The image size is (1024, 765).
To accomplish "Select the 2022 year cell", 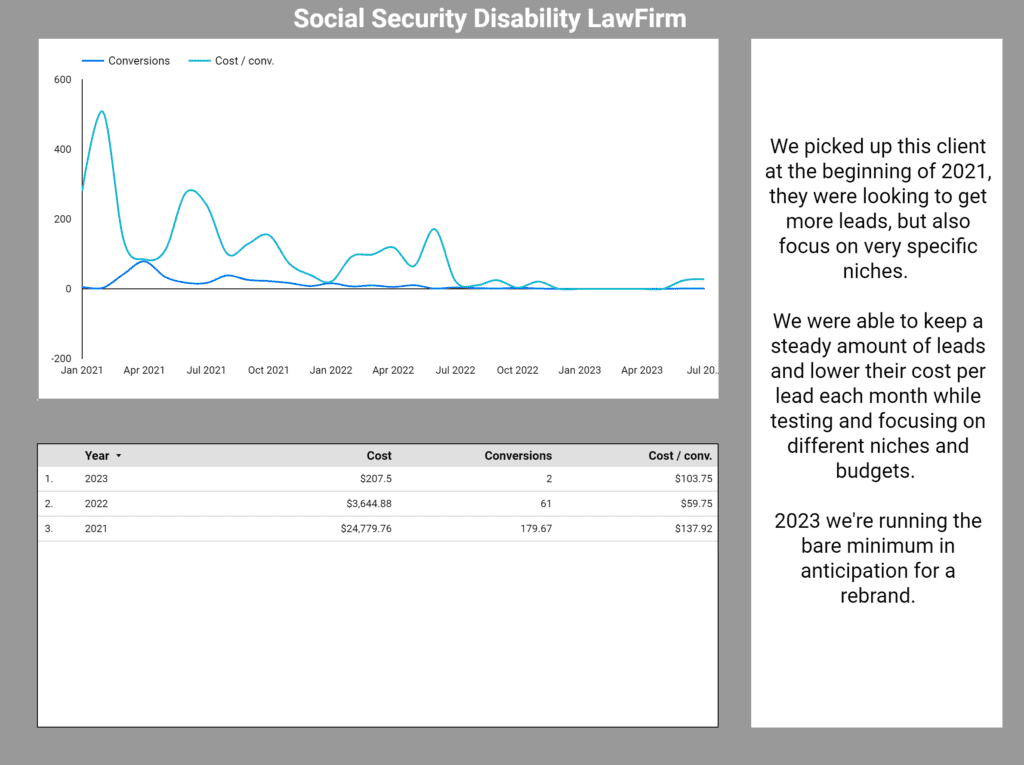I will [97, 504].
